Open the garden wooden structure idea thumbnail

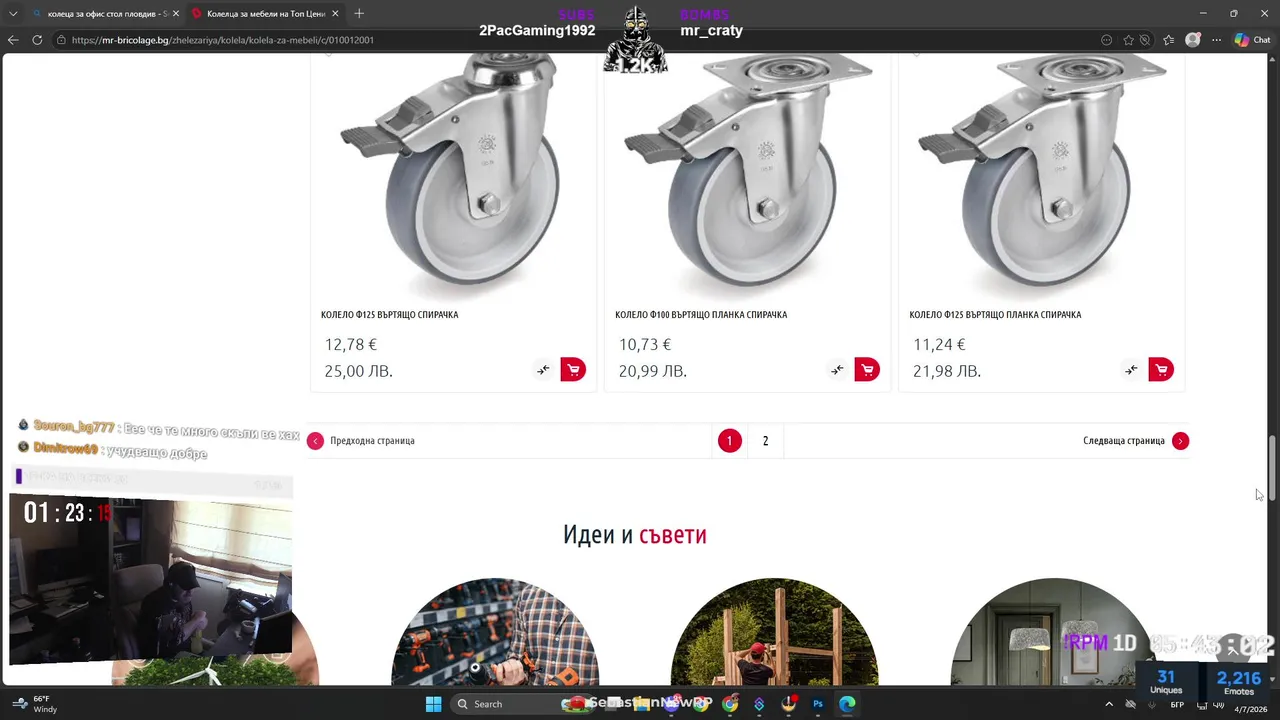click(775, 632)
